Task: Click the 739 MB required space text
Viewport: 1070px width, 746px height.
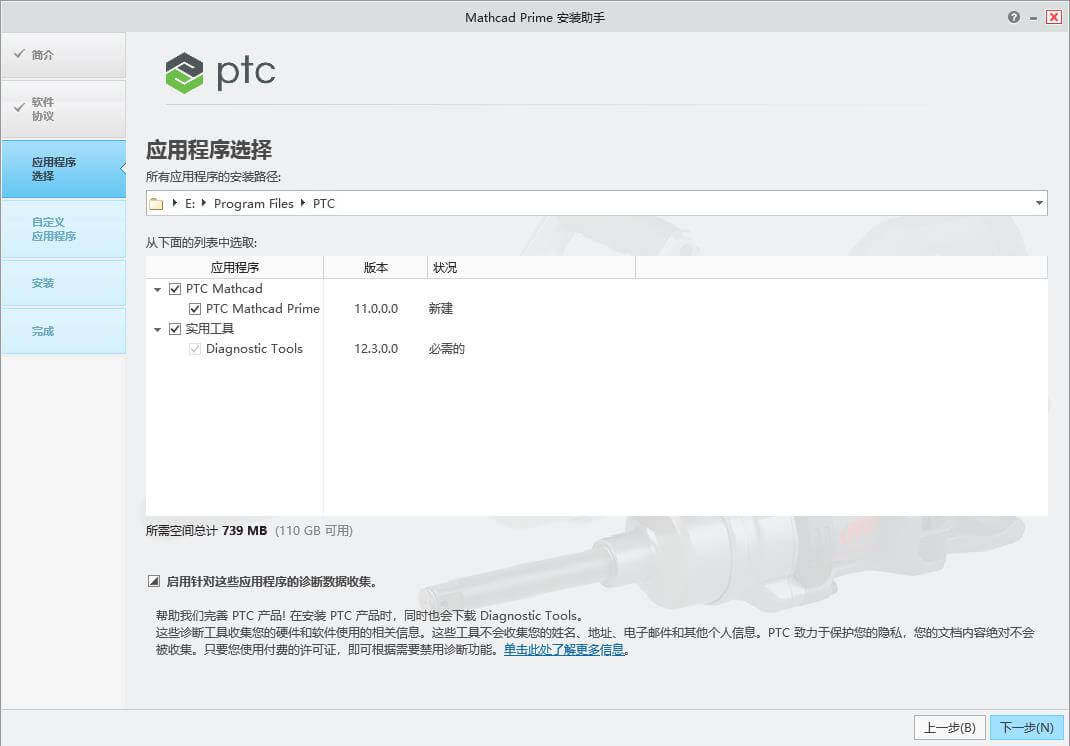Action: [x=244, y=530]
